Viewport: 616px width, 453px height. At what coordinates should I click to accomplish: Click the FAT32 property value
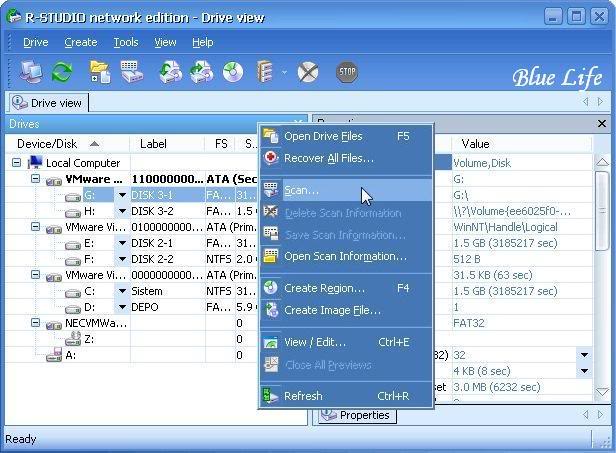click(x=469, y=323)
